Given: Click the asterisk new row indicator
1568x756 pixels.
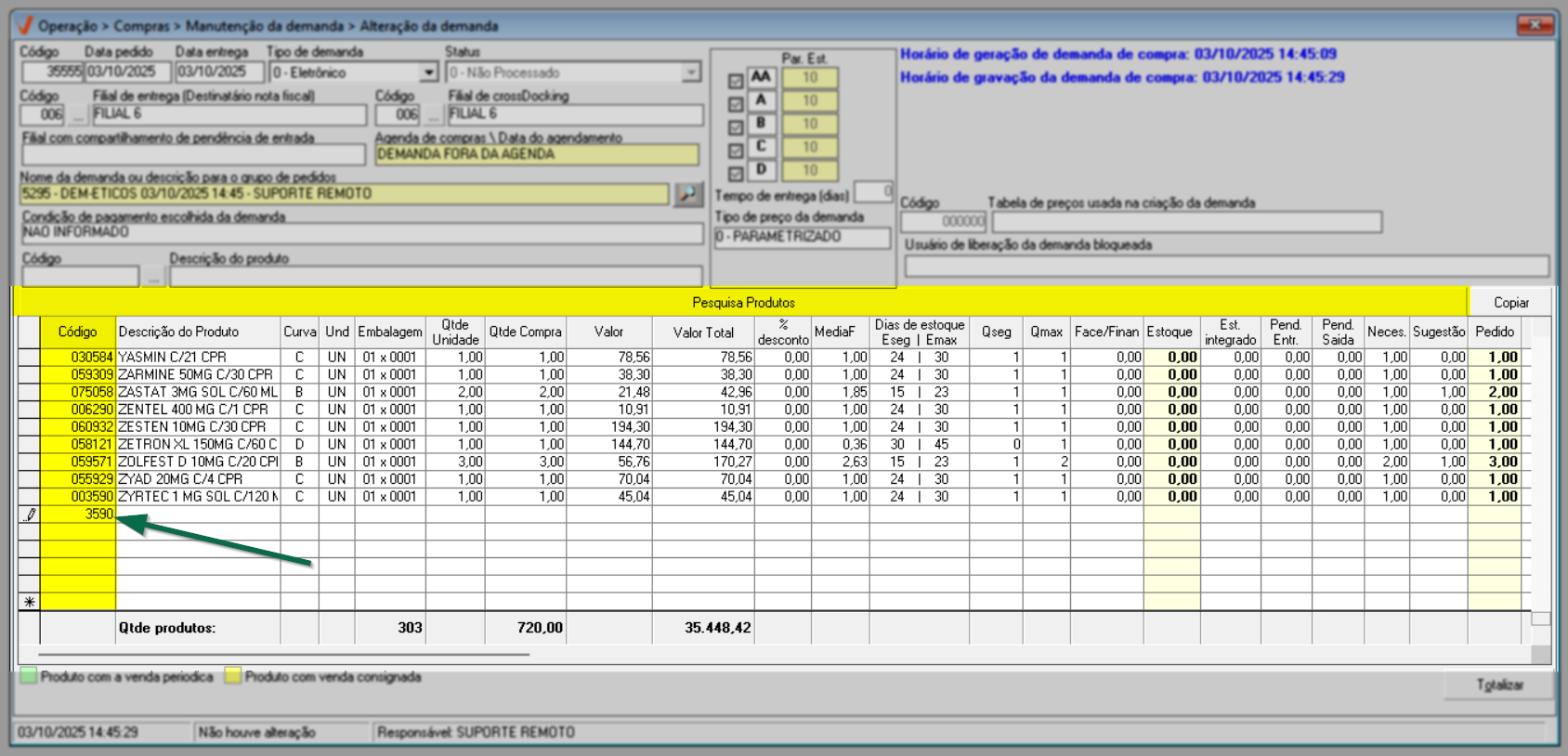Looking at the screenshot, I should point(30,602).
